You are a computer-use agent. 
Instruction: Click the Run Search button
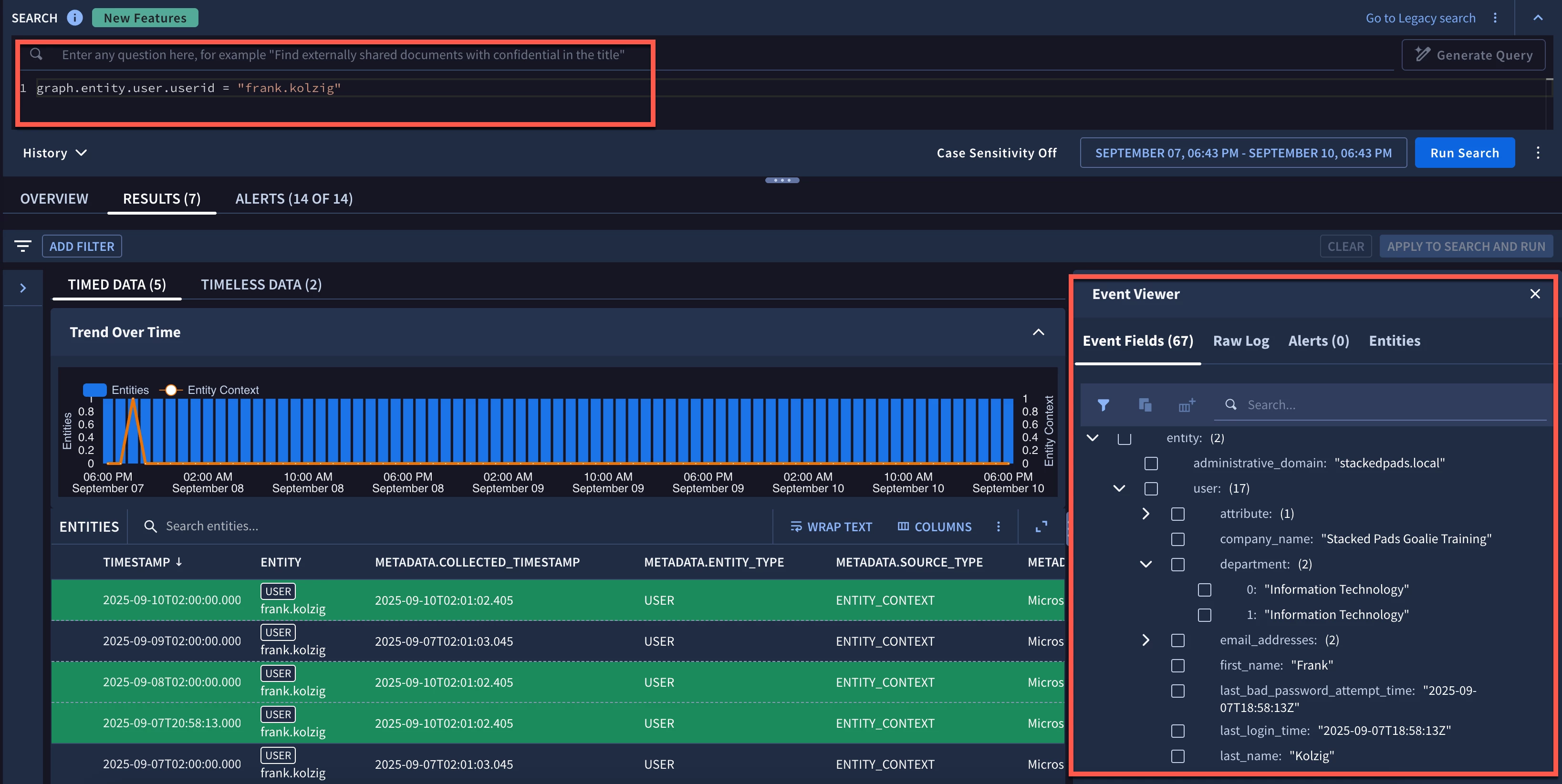1464,153
